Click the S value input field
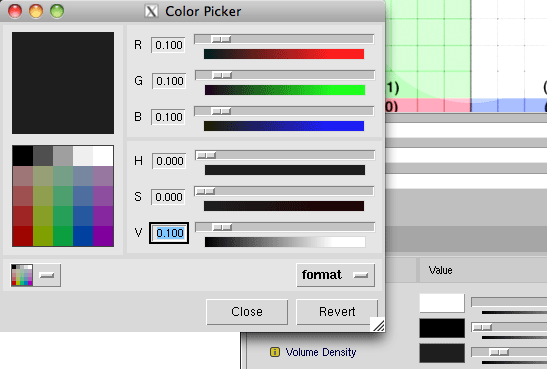Viewport: 547px width, 369px height. 168,197
